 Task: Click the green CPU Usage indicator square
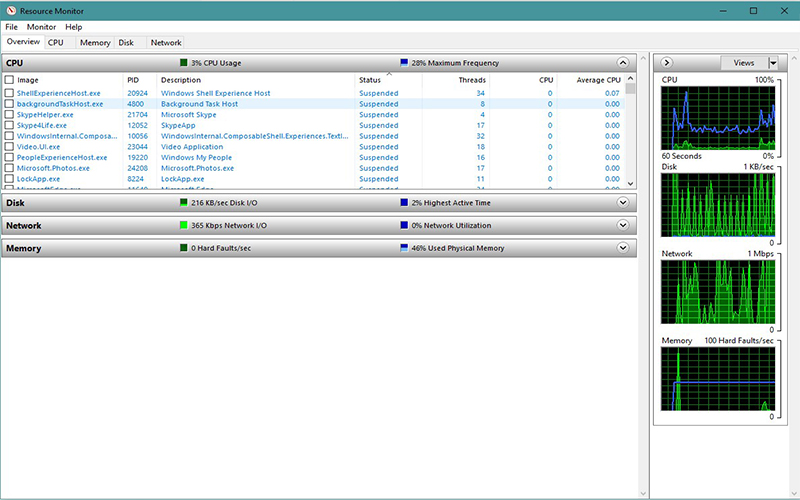(184, 63)
